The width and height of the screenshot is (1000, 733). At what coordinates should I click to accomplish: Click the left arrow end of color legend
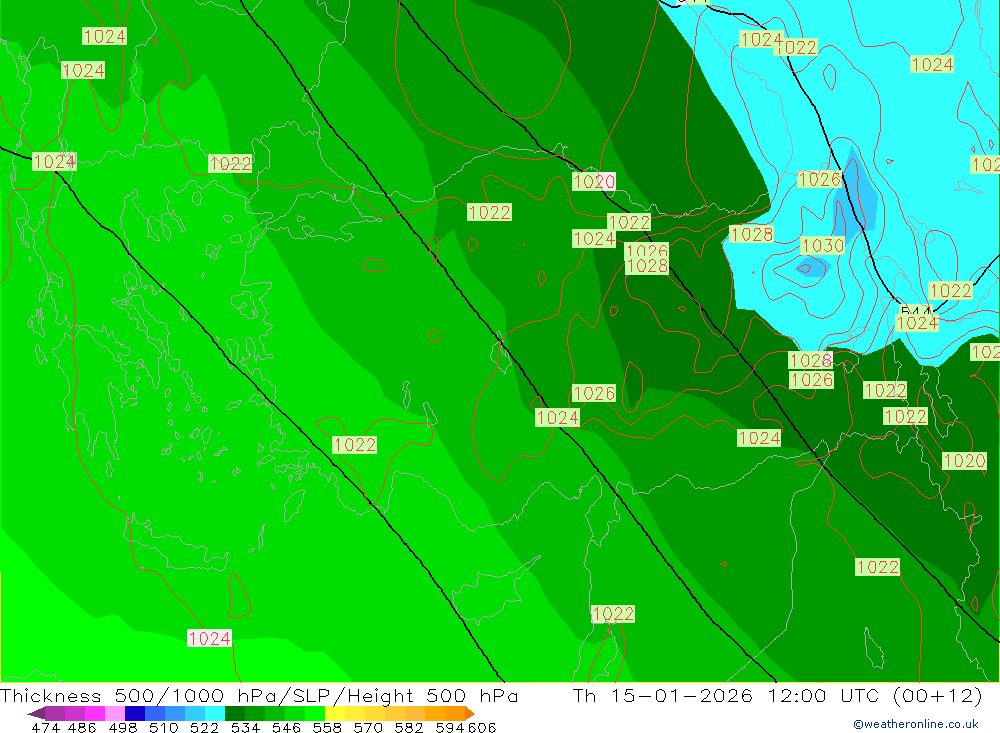click(36, 713)
